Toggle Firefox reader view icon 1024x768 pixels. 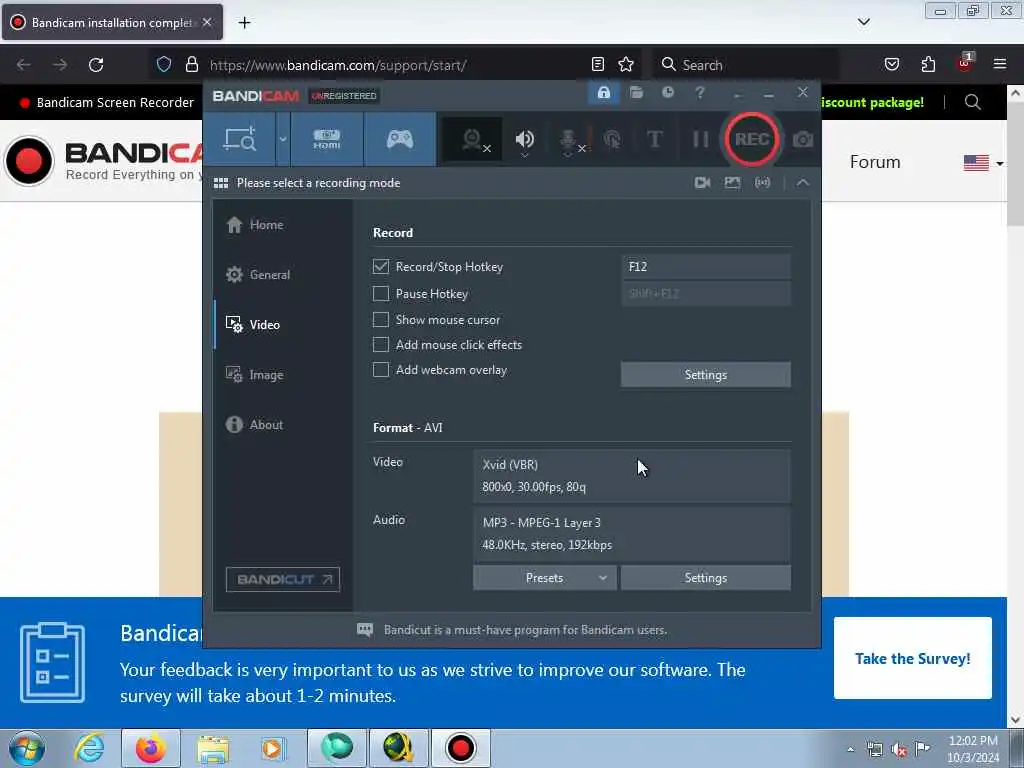click(x=598, y=64)
